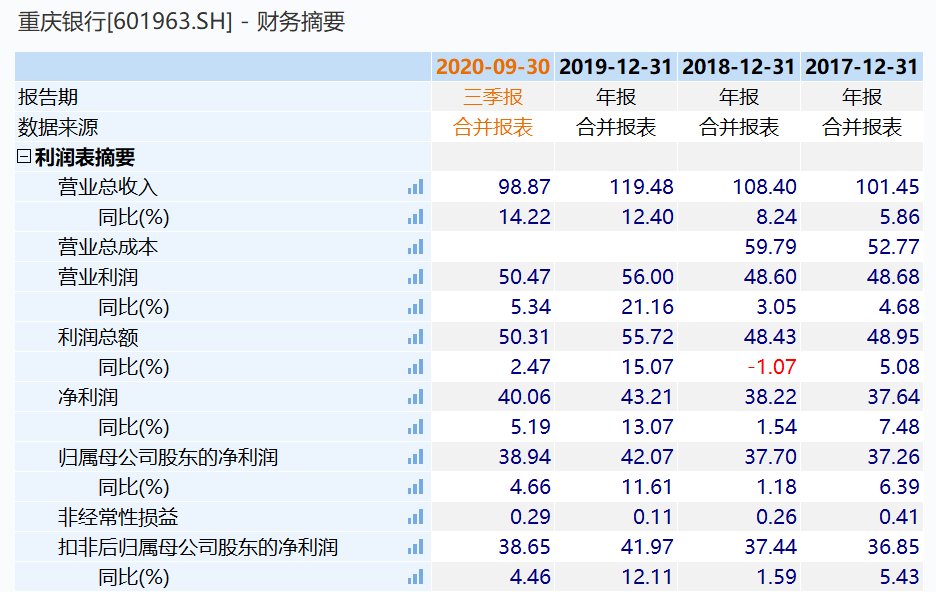Click 年报 under the 2019-12-31 column
The width and height of the screenshot is (936, 592).
614,96
